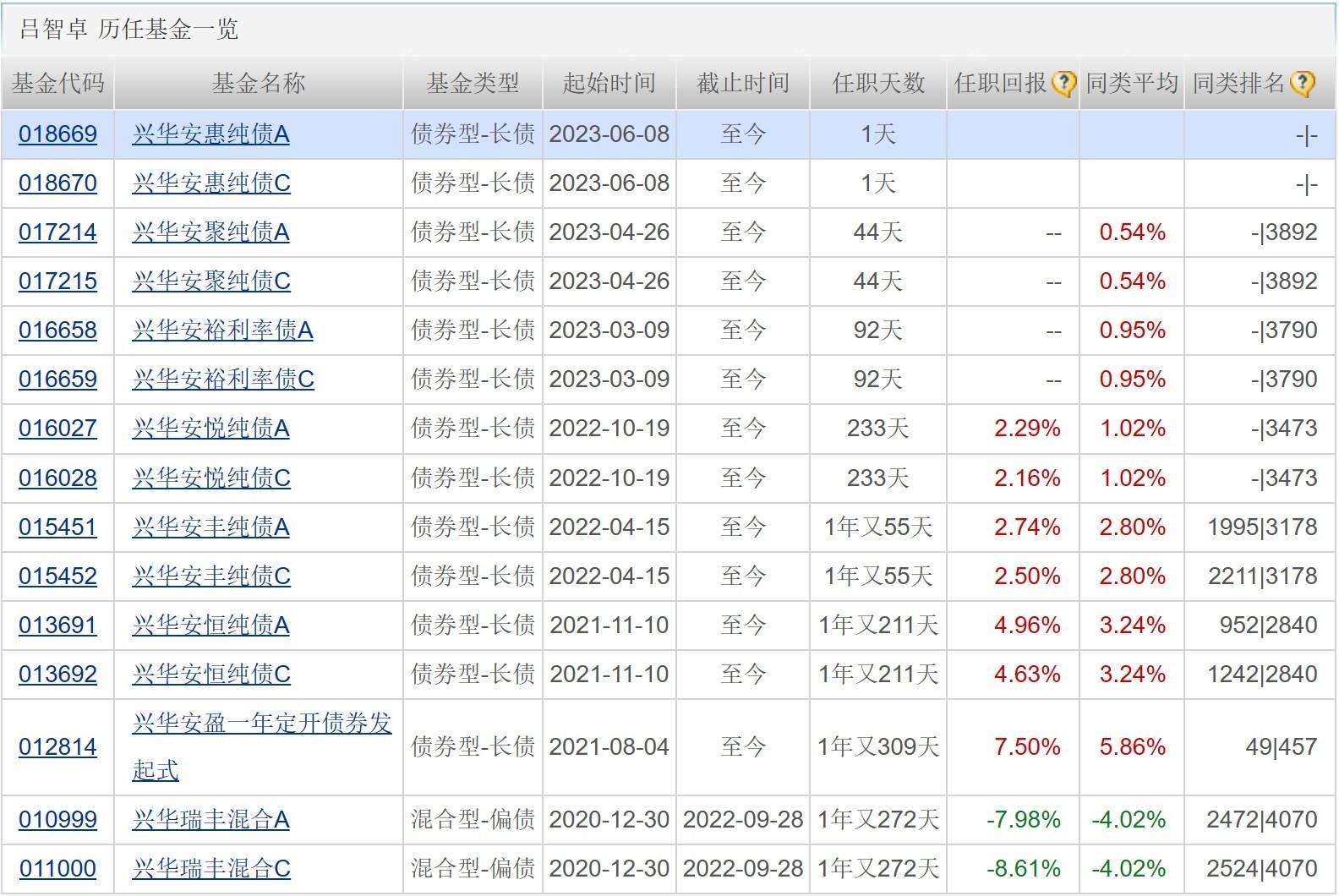1339x896 pixels.
Task: Select the 7.50% return value
Action: (1027, 747)
